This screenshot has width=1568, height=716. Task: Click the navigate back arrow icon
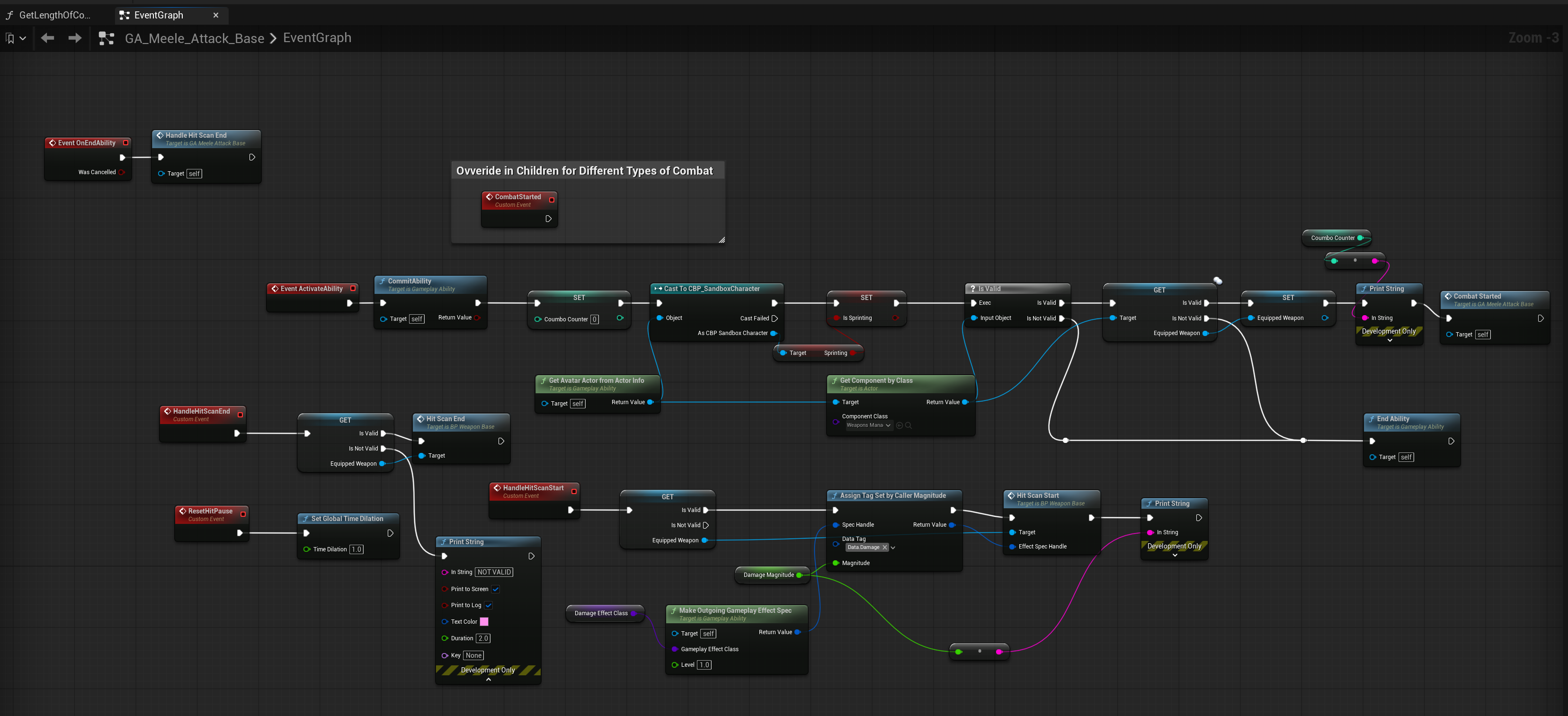(x=47, y=38)
